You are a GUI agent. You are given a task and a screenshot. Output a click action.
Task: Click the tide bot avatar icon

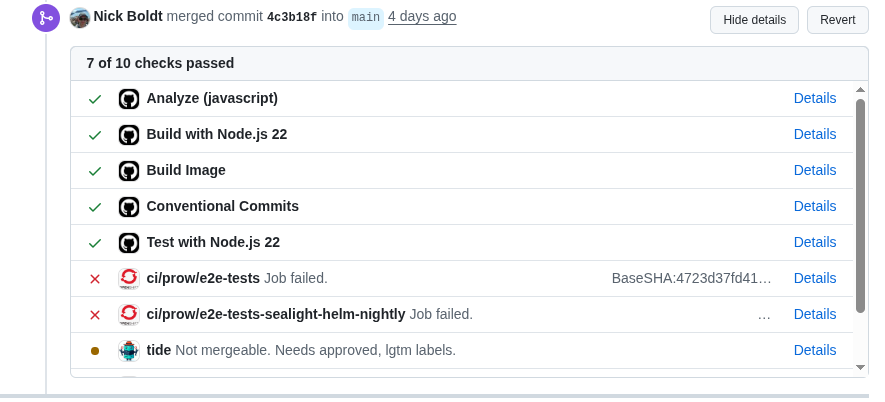coord(128,351)
